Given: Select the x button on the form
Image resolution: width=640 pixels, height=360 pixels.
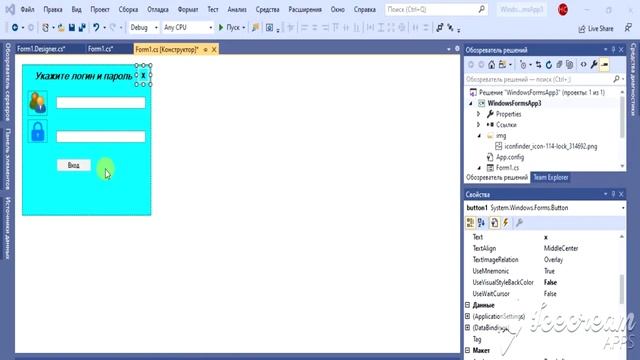Looking at the screenshot, I should coord(143,75).
